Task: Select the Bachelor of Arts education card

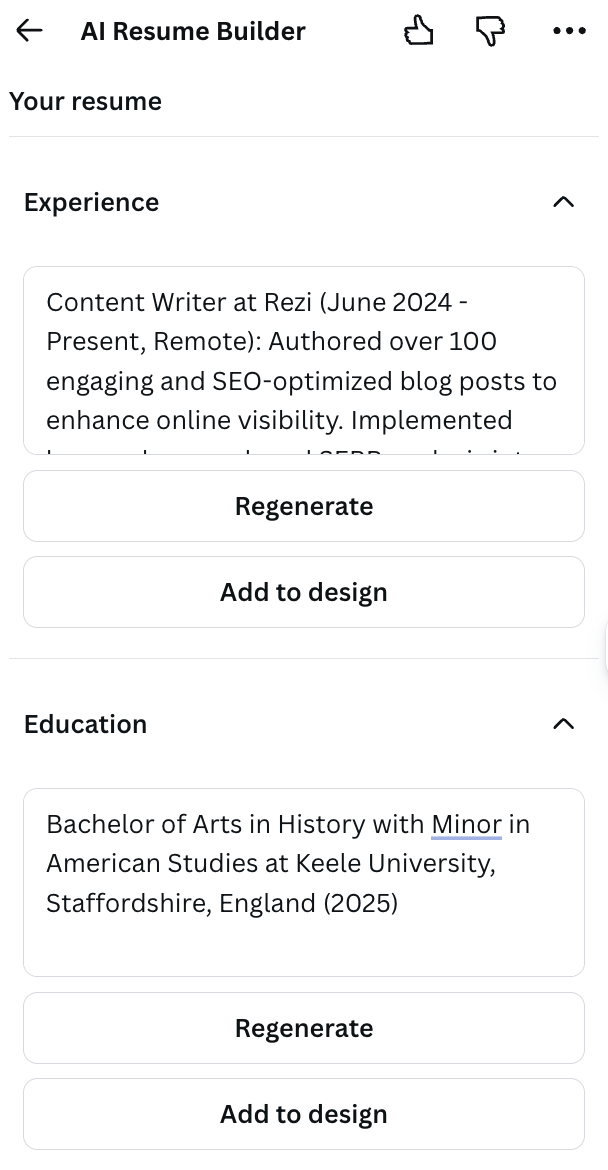Action: coord(303,882)
